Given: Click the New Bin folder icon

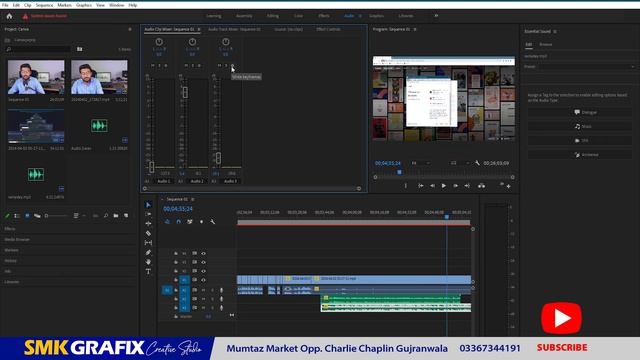Looking at the screenshot, I should pos(116,216).
